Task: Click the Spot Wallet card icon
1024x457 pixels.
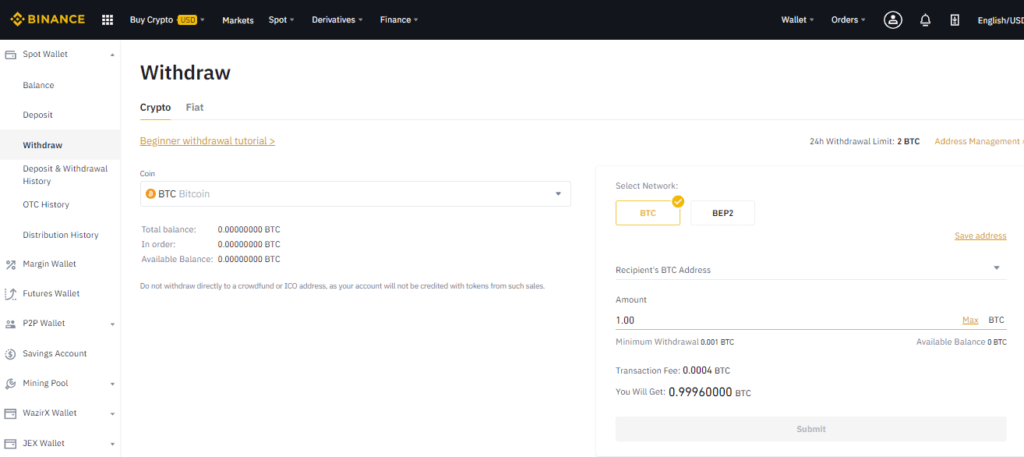Action: coord(10,55)
